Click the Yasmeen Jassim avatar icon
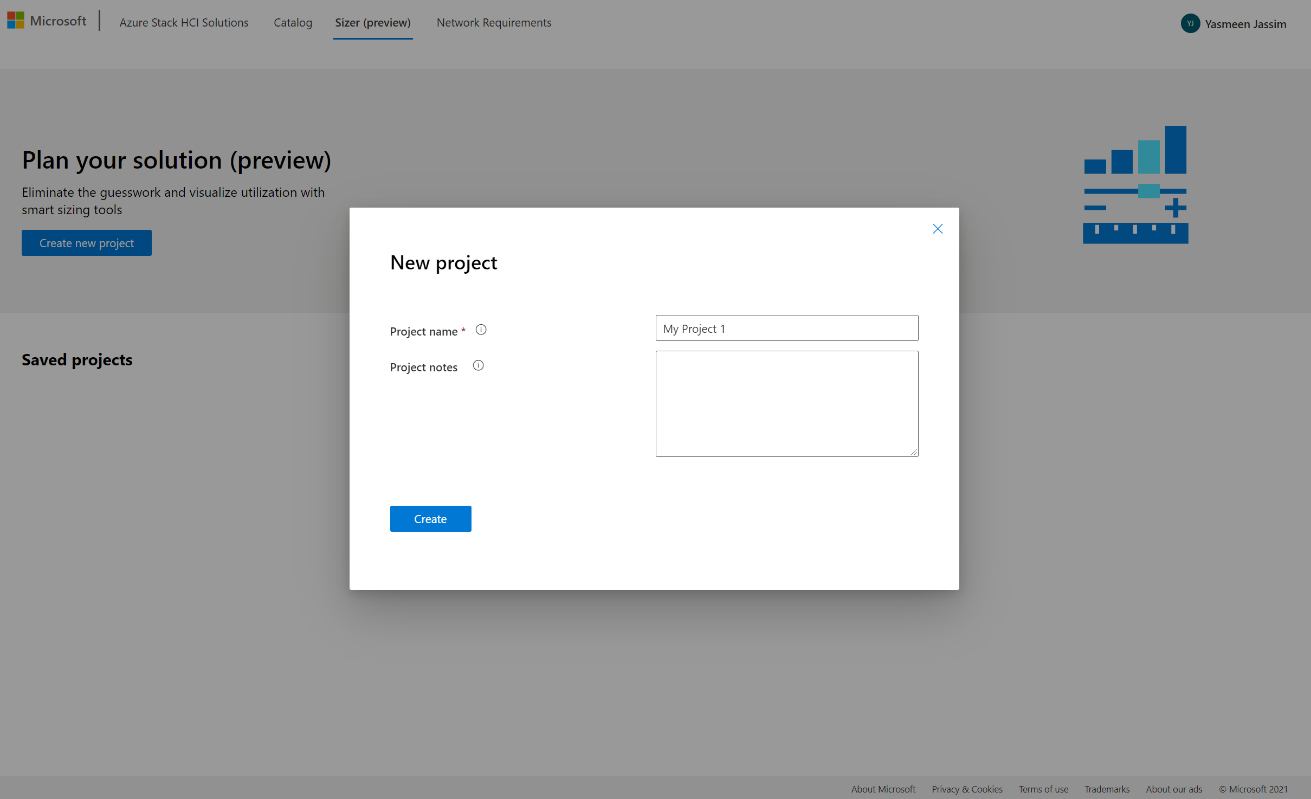 click(x=1190, y=23)
